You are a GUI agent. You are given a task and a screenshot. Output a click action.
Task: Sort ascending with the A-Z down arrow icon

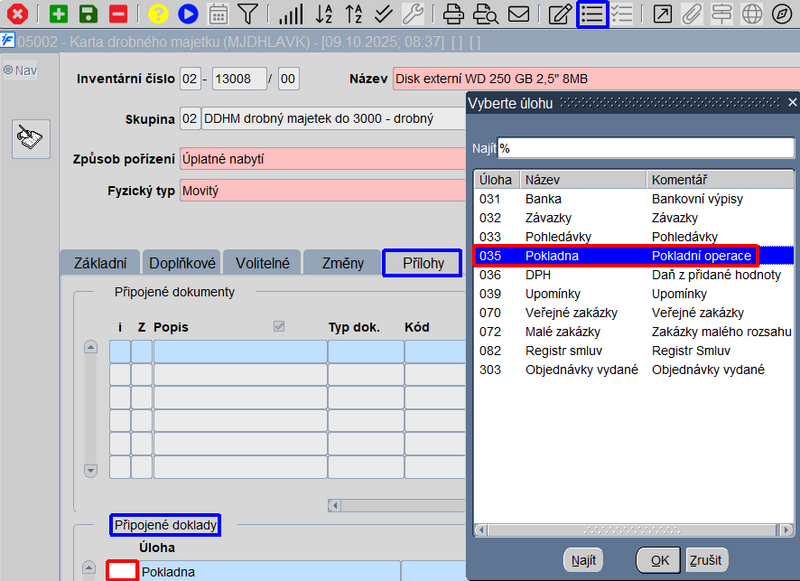tap(323, 14)
